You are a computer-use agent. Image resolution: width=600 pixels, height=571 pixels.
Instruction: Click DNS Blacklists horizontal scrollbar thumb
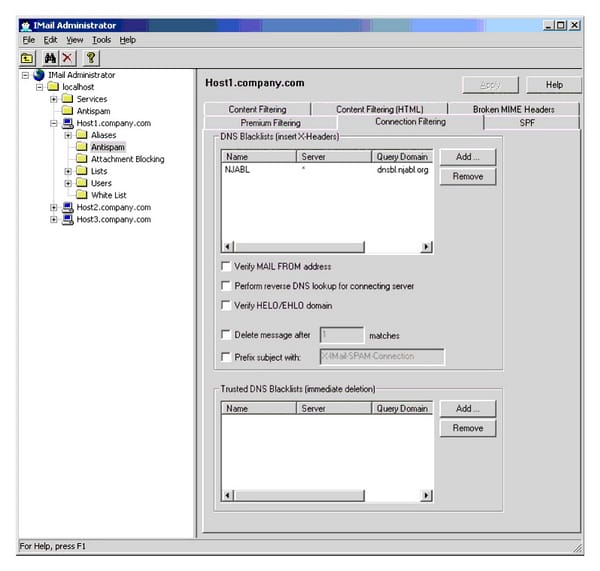point(299,247)
